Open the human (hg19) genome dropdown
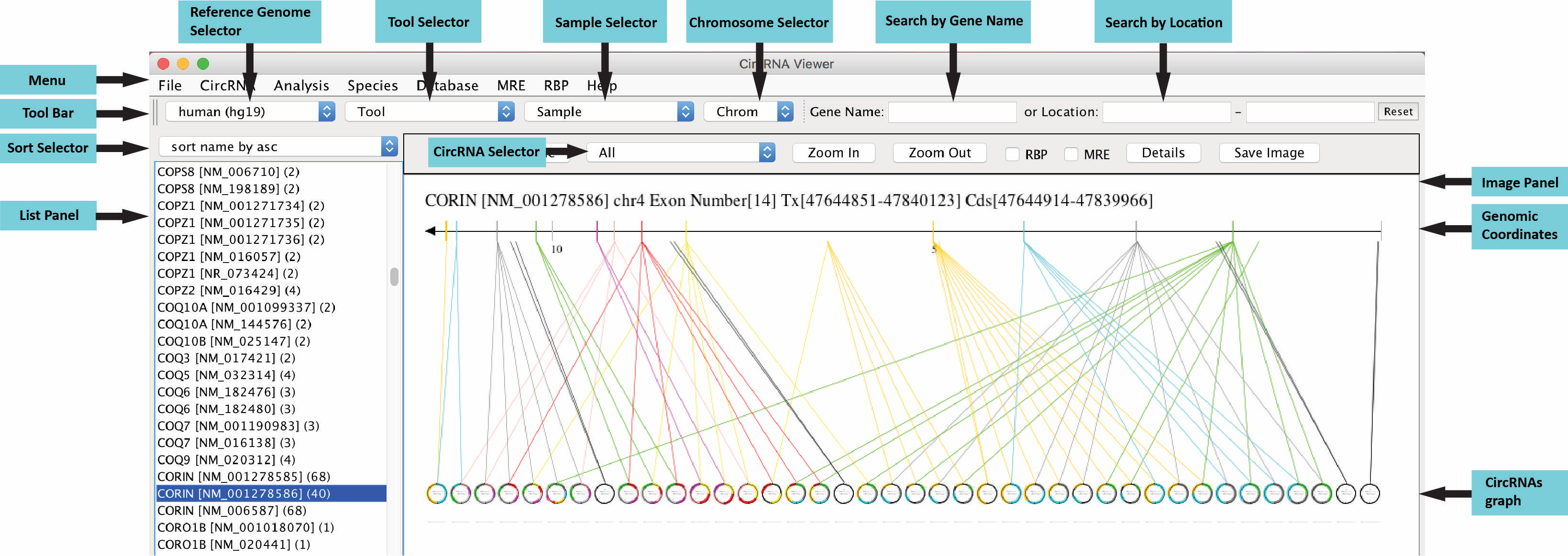 pyautogui.click(x=250, y=111)
